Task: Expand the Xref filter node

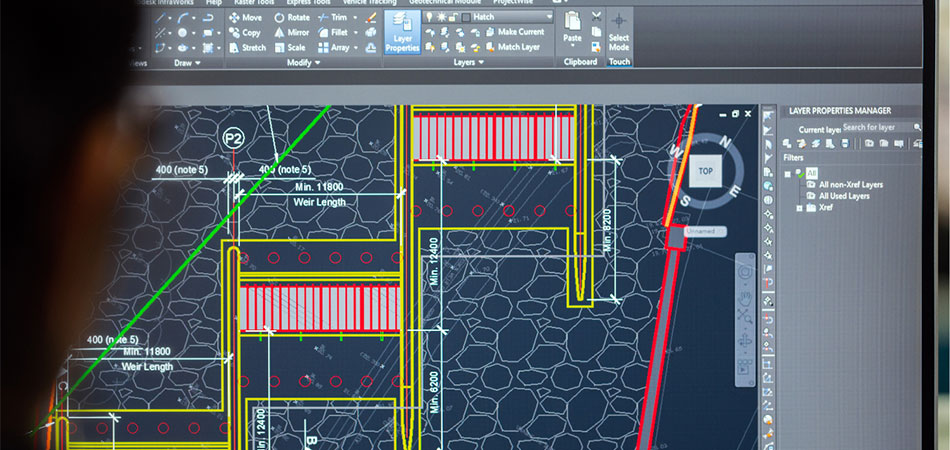Action: tap(799, 208)
